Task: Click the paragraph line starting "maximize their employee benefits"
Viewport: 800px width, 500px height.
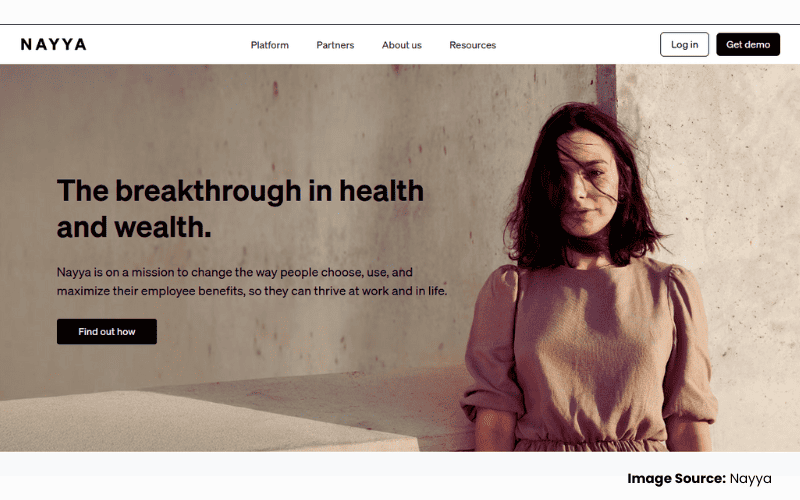Action: [252, 291]
